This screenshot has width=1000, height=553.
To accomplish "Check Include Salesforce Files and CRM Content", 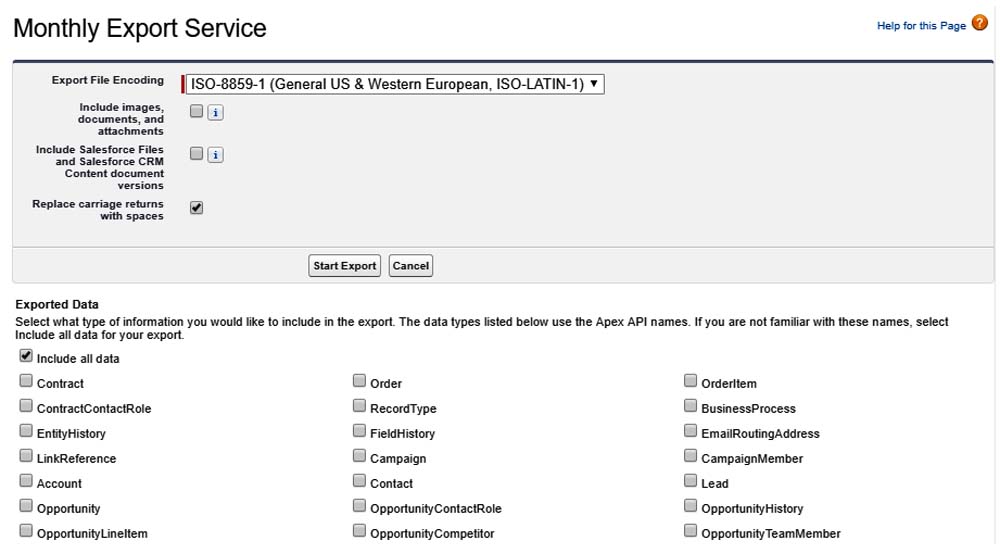I will tap(197, 154).
